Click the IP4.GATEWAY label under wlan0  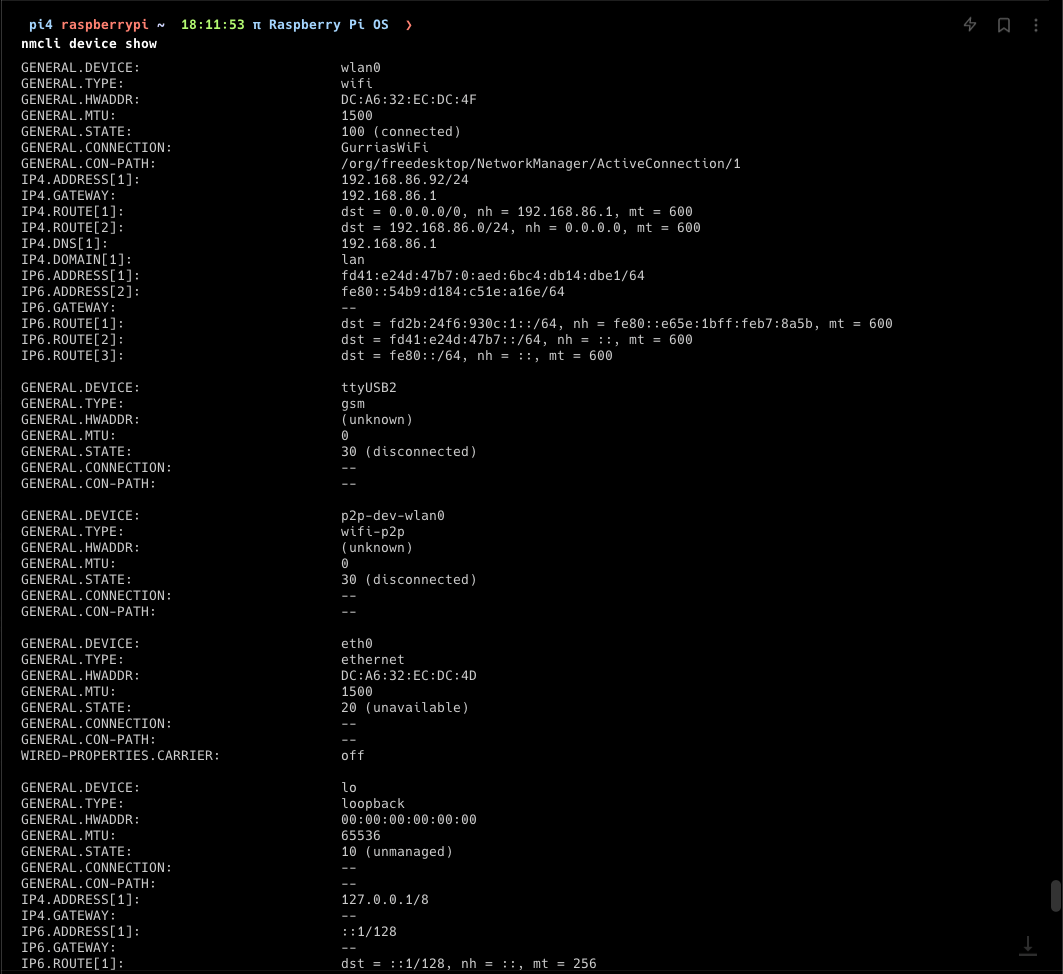click(x=68, y=196)
